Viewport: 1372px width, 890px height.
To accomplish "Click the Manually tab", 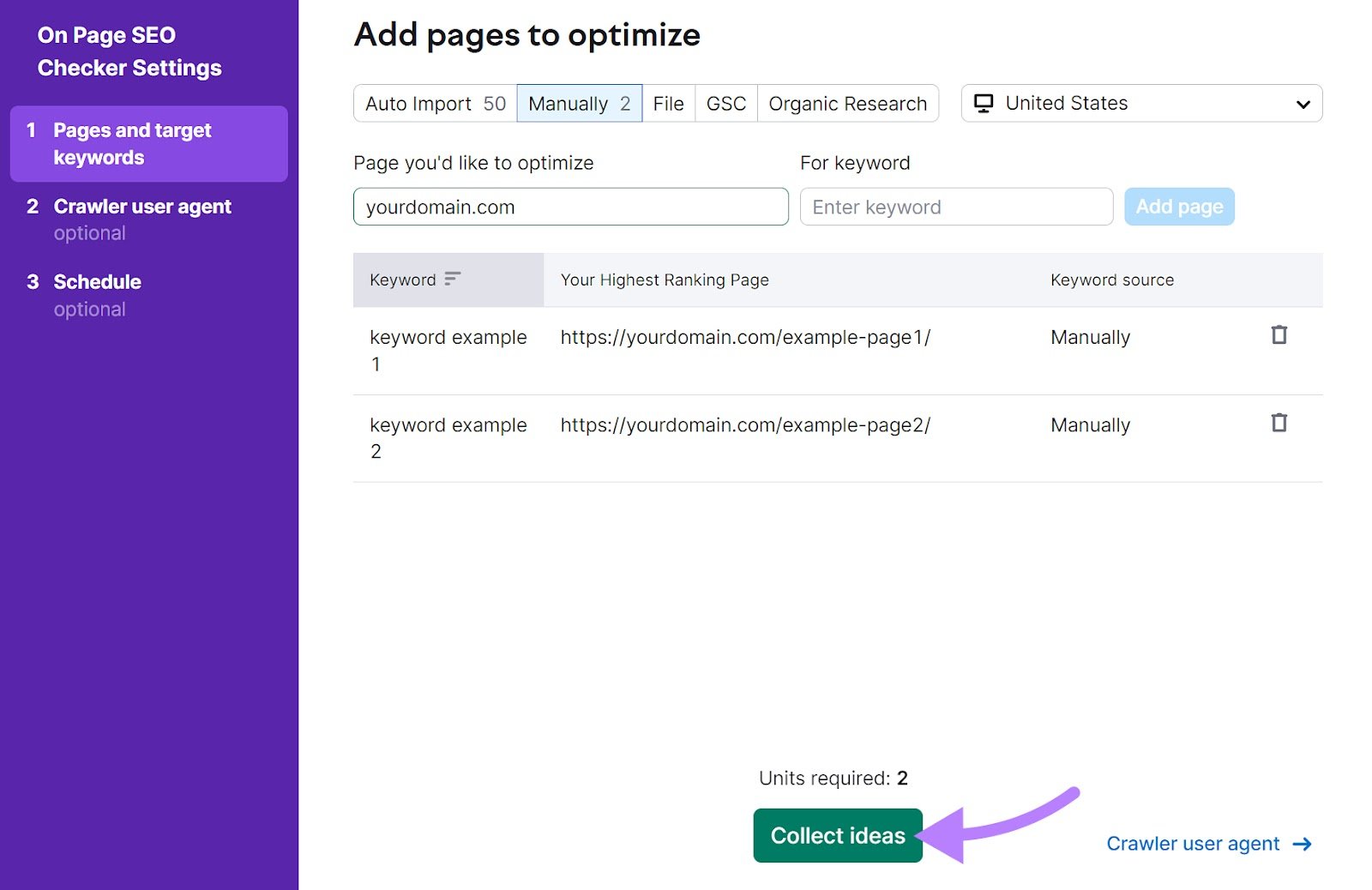I will (x=579, y=103).
